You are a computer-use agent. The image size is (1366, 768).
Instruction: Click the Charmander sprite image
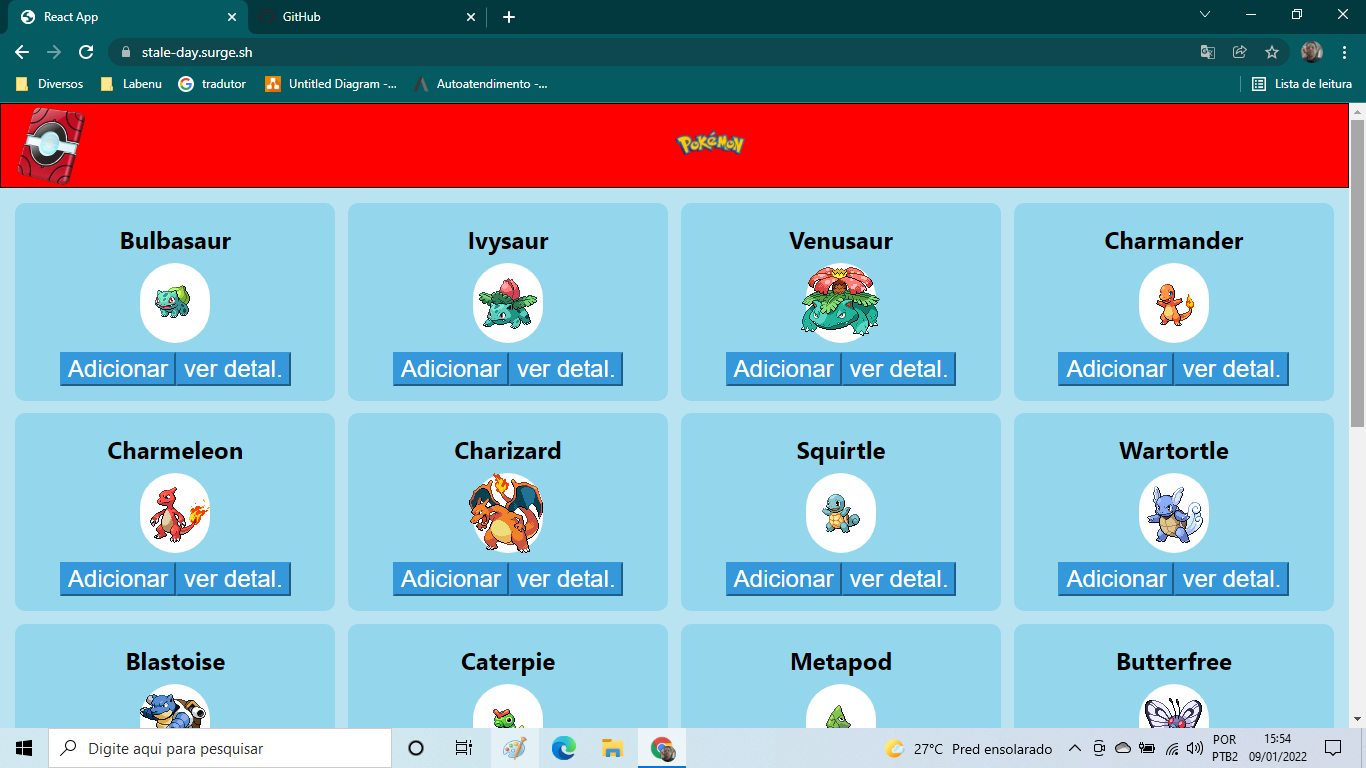pyautogui.click(x=1174, y=303)
